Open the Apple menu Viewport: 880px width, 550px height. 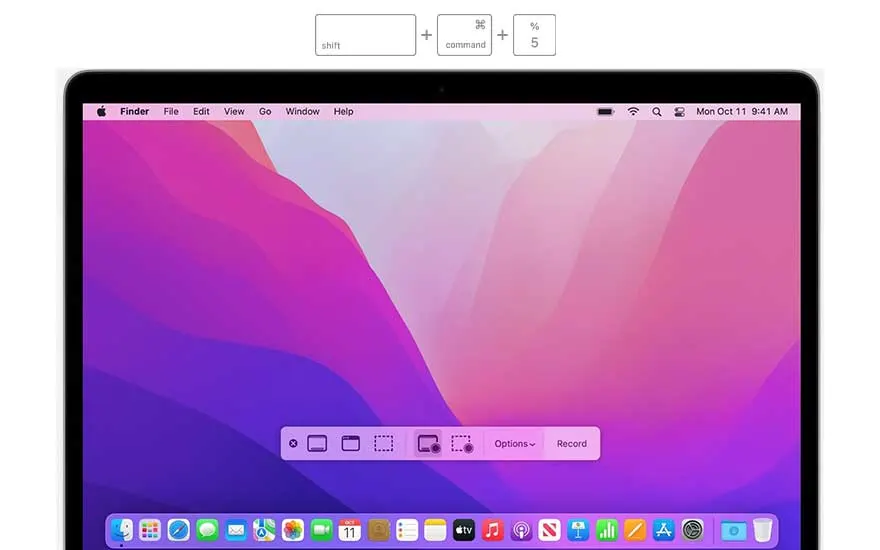point(101,112)
